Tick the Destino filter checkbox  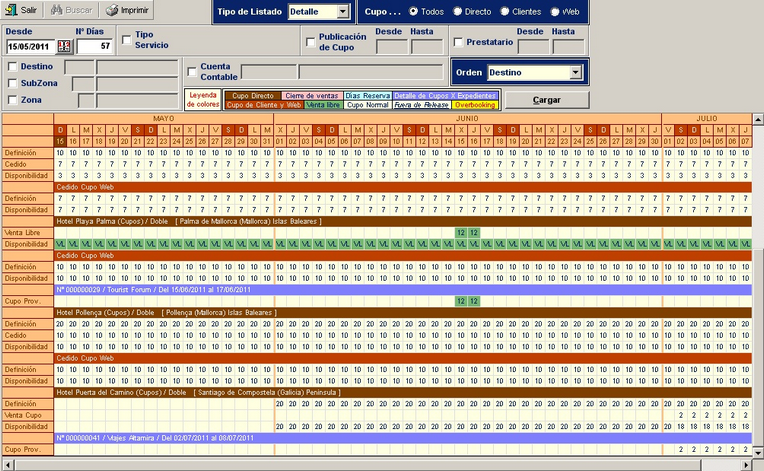pyautogui.click(x=13, y=66)
